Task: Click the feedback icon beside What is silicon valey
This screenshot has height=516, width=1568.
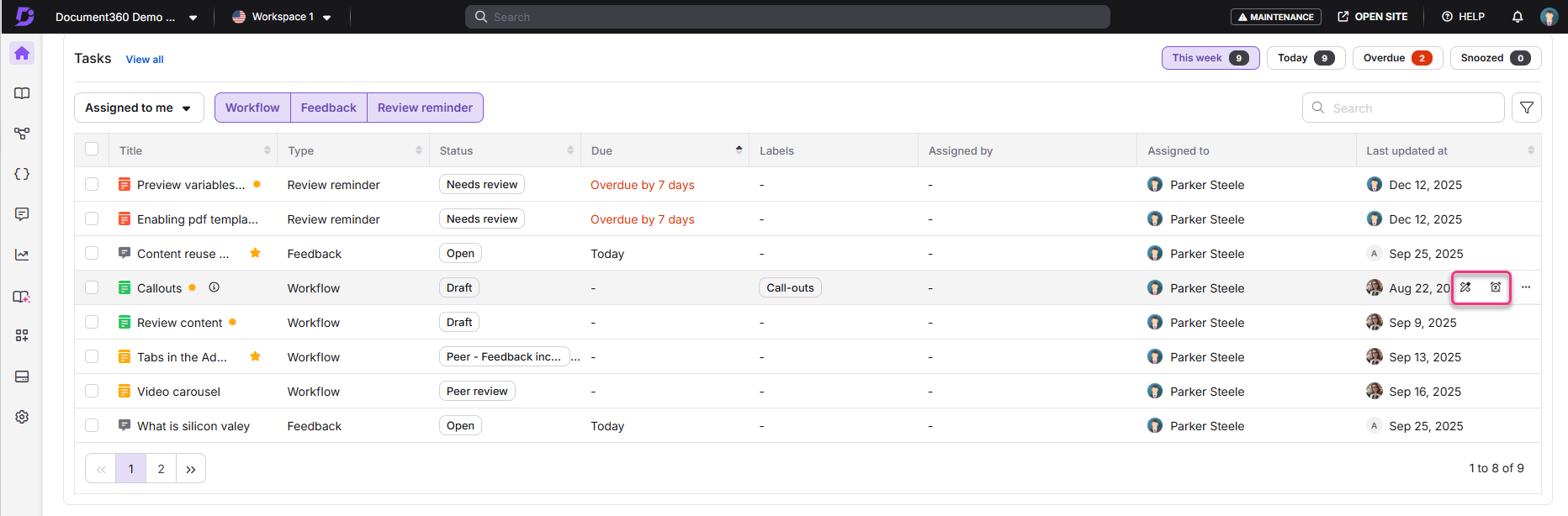Action: point(124,425)
